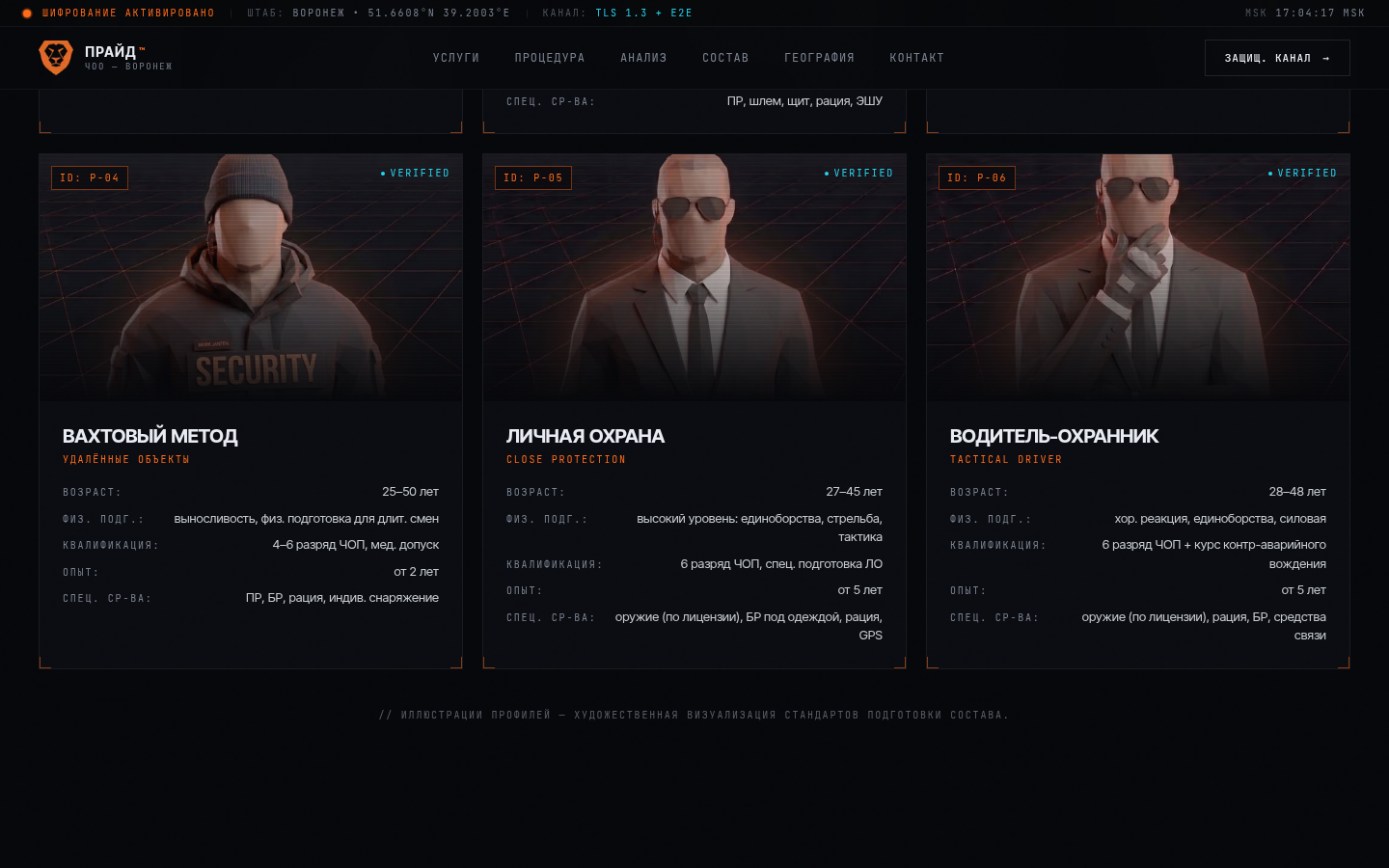Open the driver-guard with glove portrait
Viewport: 1389px width, 868px height.
point(1138,278)
